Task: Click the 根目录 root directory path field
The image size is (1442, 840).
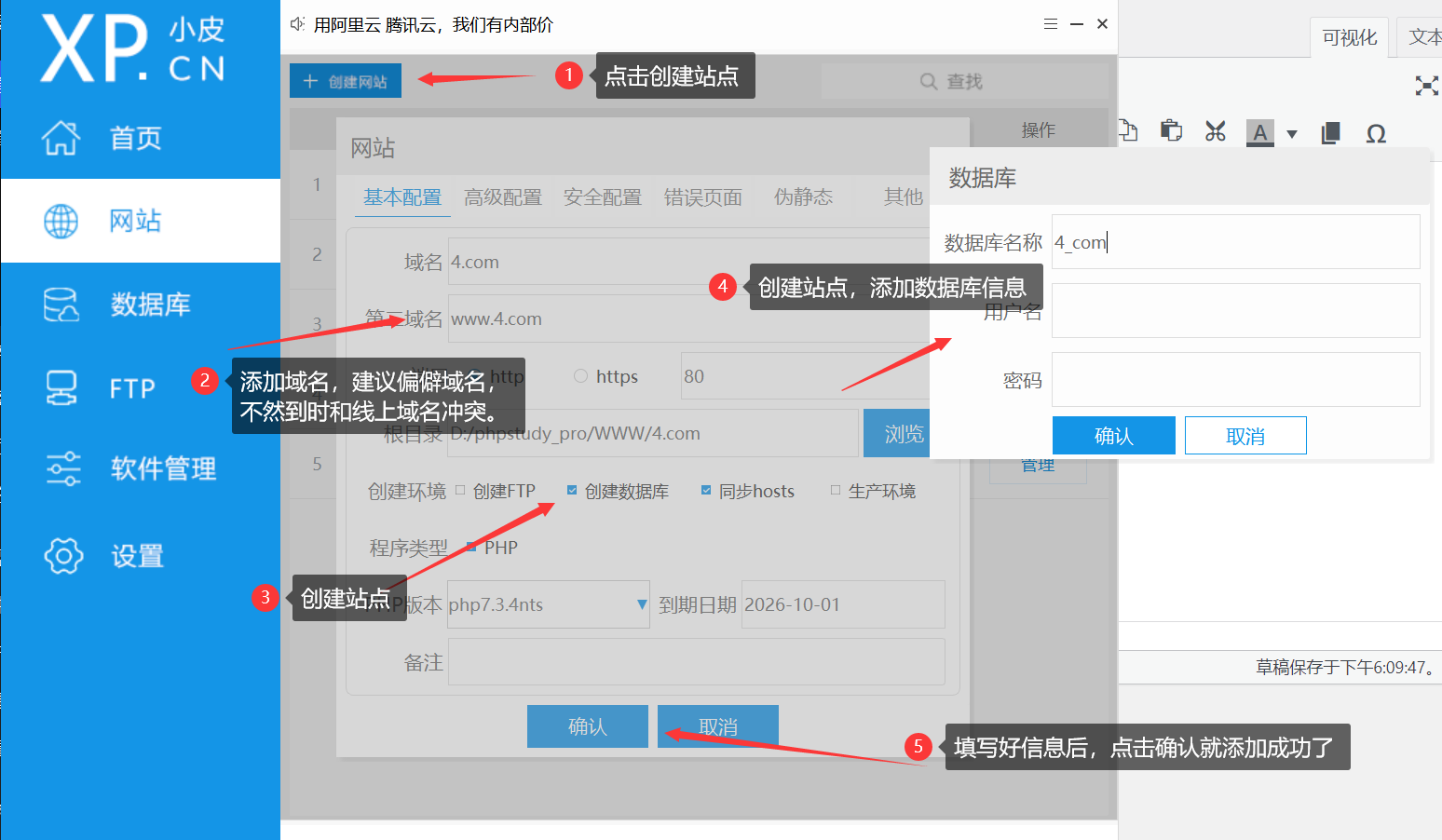Action: pyautogui.click(x=653, y=433)
